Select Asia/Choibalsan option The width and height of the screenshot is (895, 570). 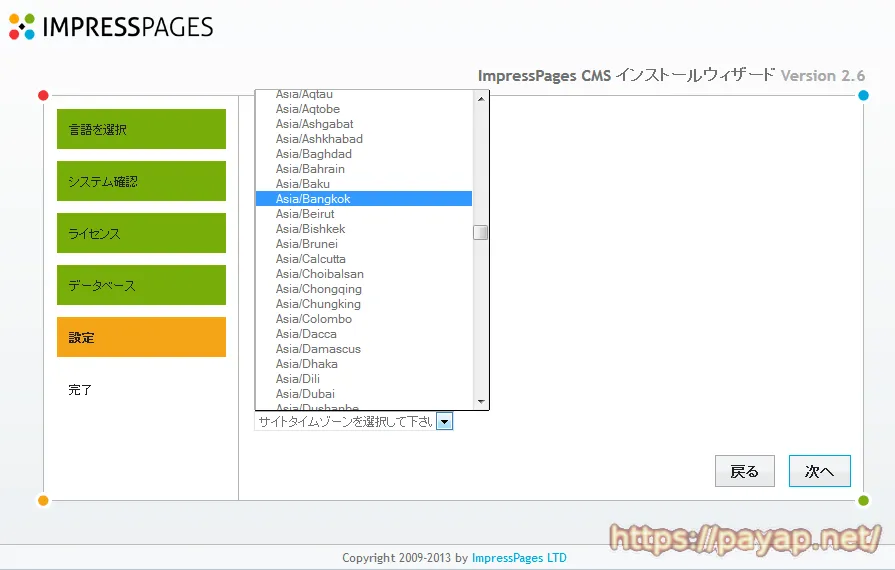click(x=364, y=274)
